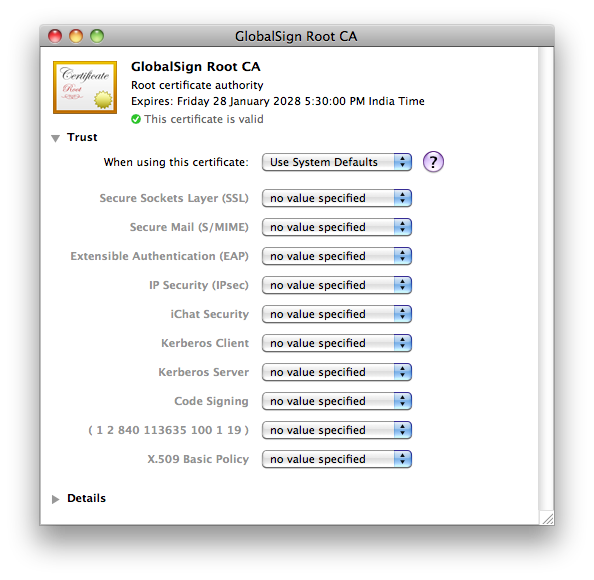Click the 'X.509 Basic Policy' label
This screenshot has width=594, height=580.
click(198, 459)
